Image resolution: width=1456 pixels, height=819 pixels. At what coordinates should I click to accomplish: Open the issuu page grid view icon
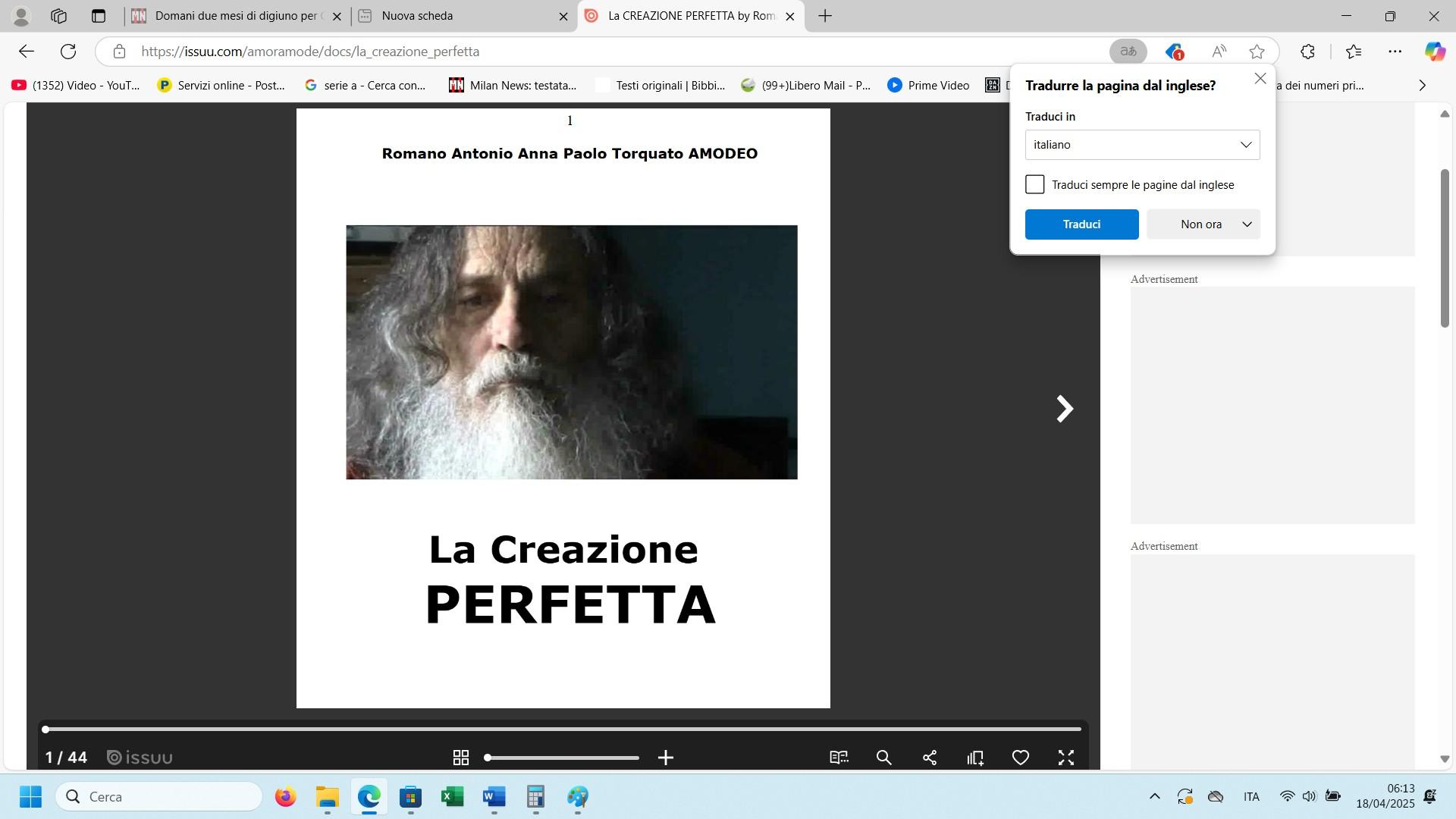460,758
